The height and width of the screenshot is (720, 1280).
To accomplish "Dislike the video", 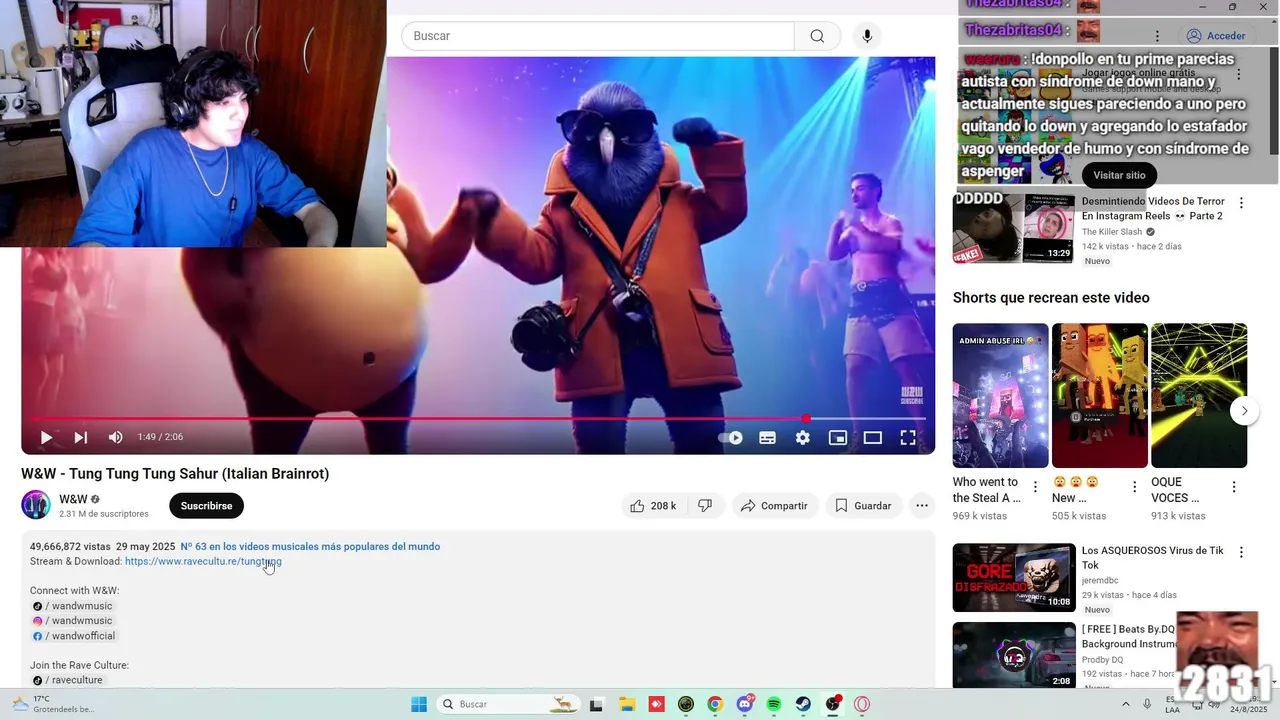I will tap(705, 506).
